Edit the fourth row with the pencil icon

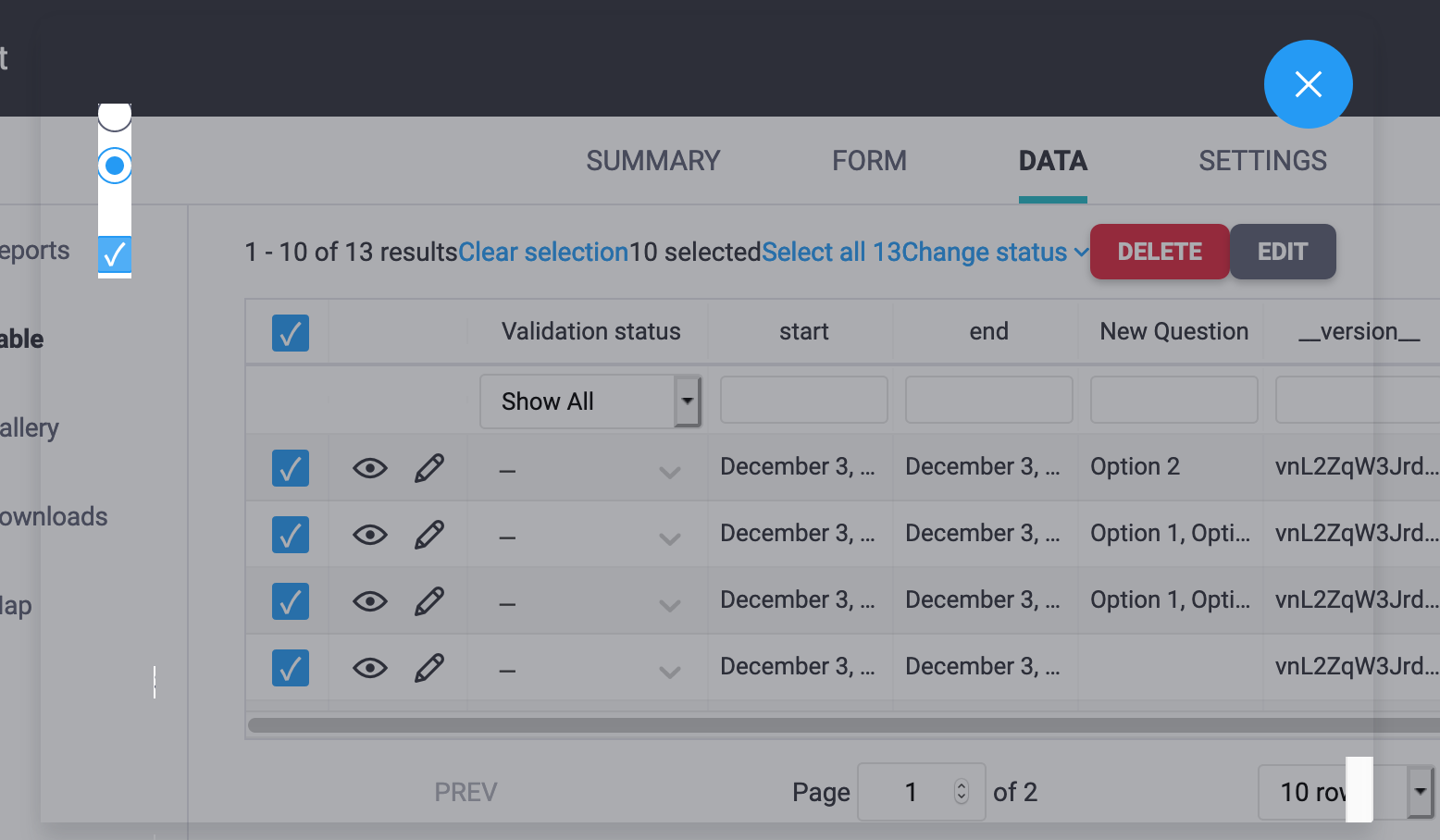point(429,667)
